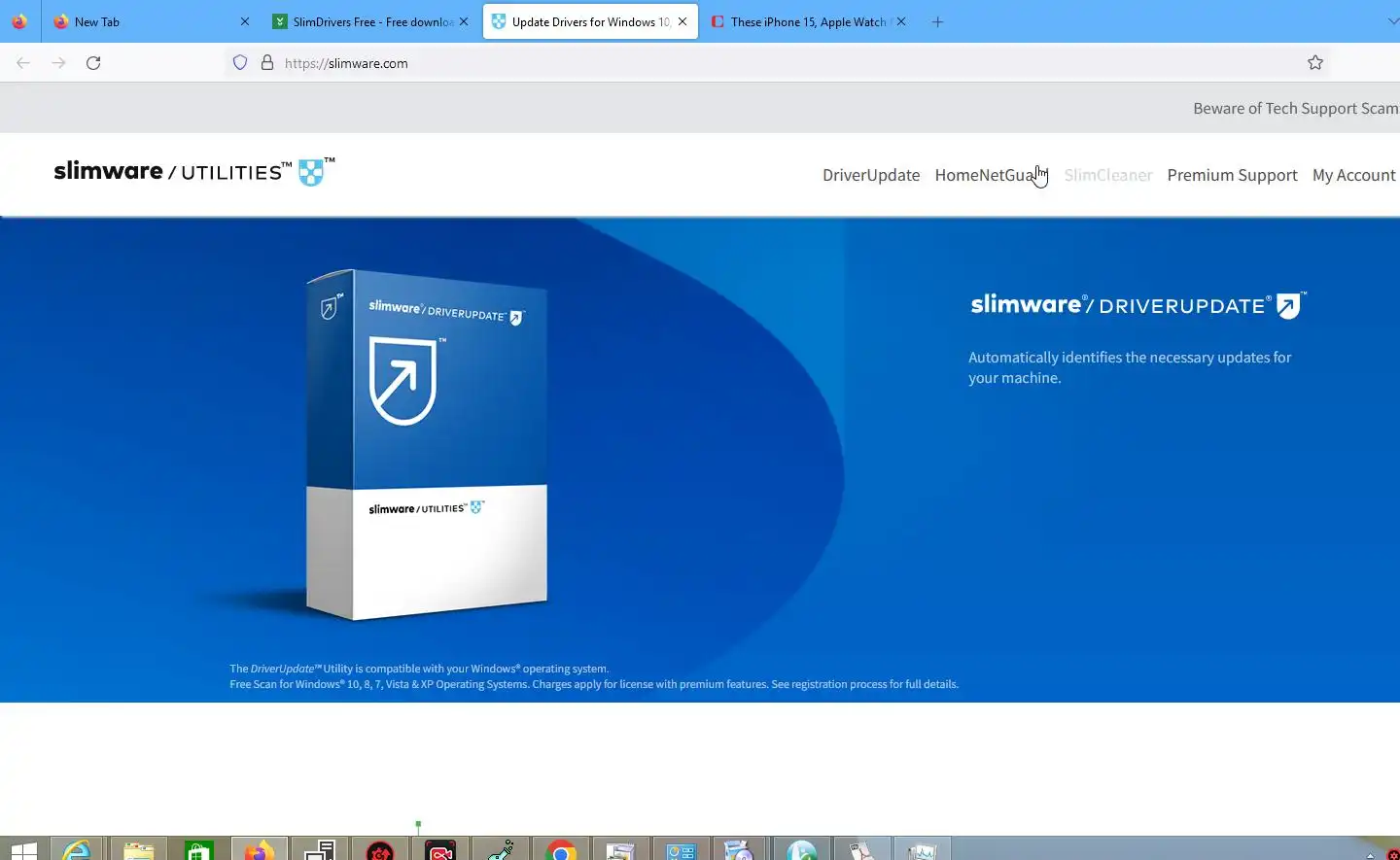Click the Slimware Utilities logo
The height and width of the screenshot is (860, 1400).
pos(194,172)
